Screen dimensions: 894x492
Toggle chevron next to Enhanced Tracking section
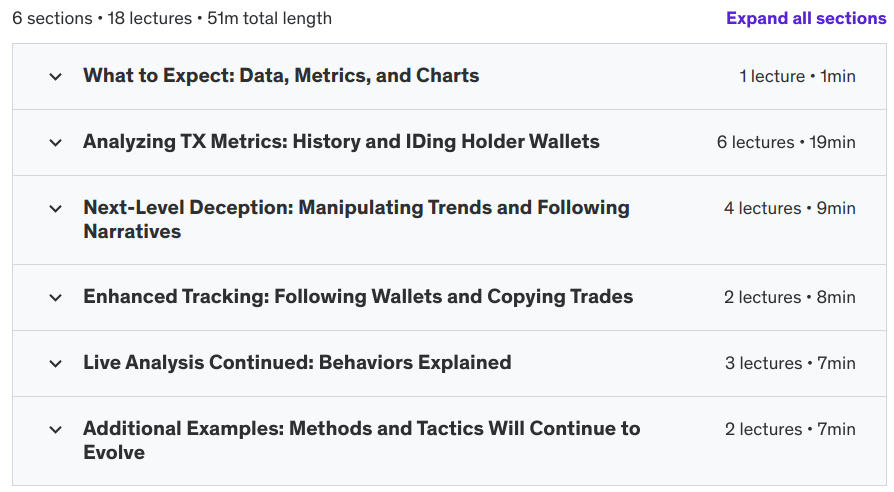click(x=55, y=297)
